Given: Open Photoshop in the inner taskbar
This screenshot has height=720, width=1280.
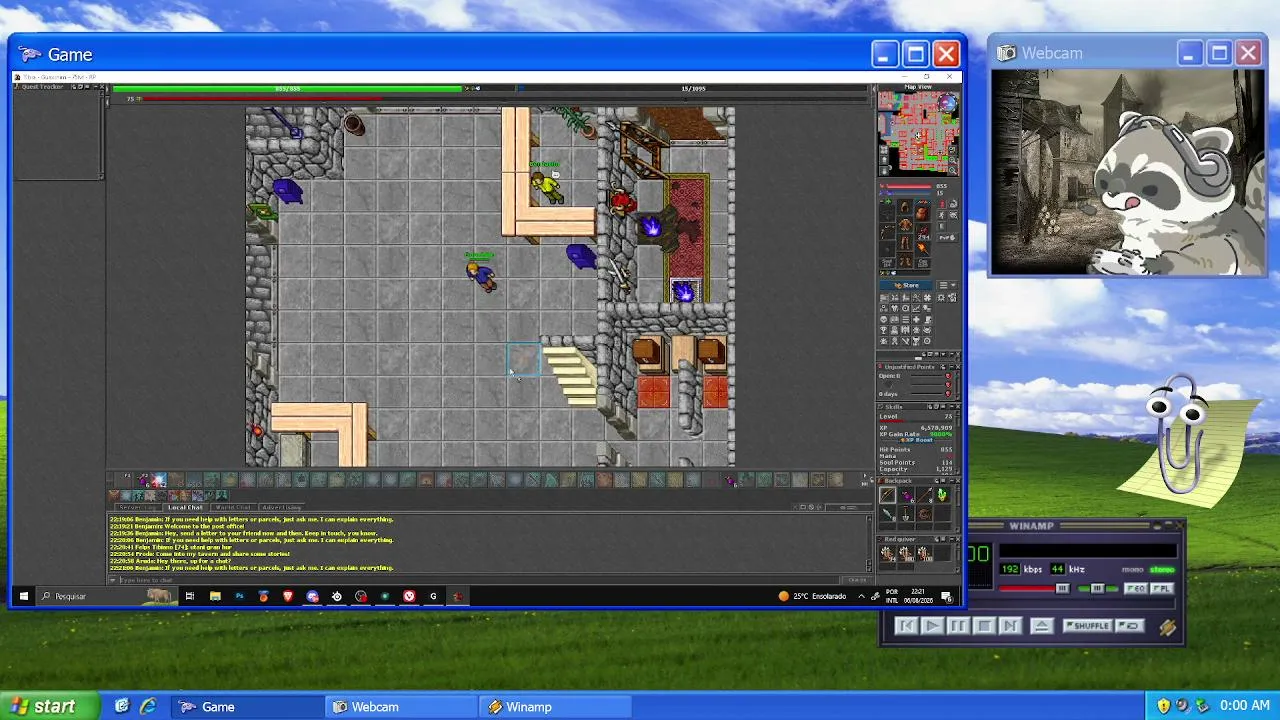Looking at the screenshot, I should pyautogui.click(x=239, y=596).
